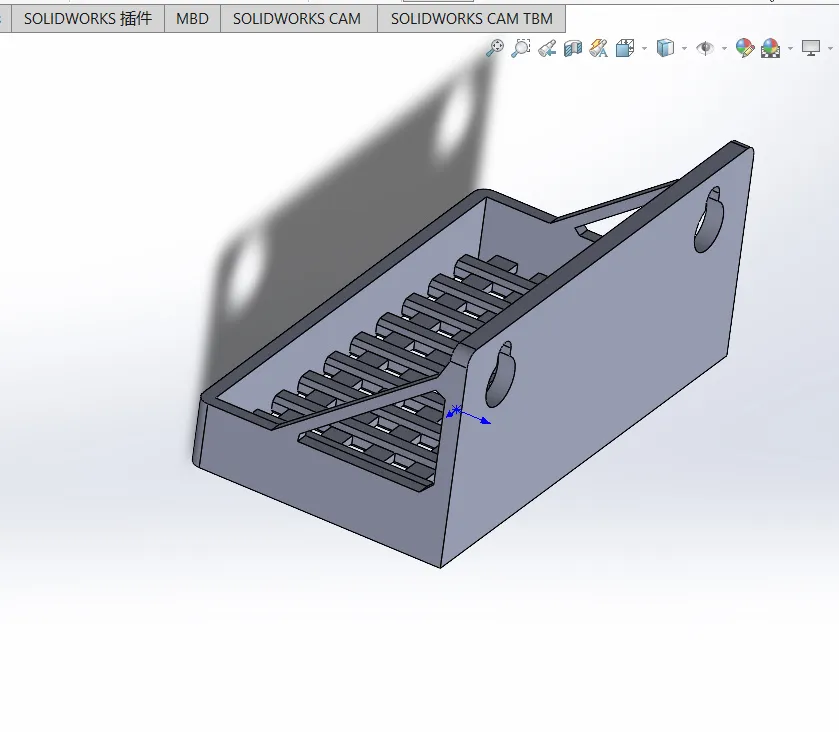Viewport: 839px width, 732px height.
Task: Expand the View Settings dropdown arrow
Action: pyautogui.click(x=830, y=49)
